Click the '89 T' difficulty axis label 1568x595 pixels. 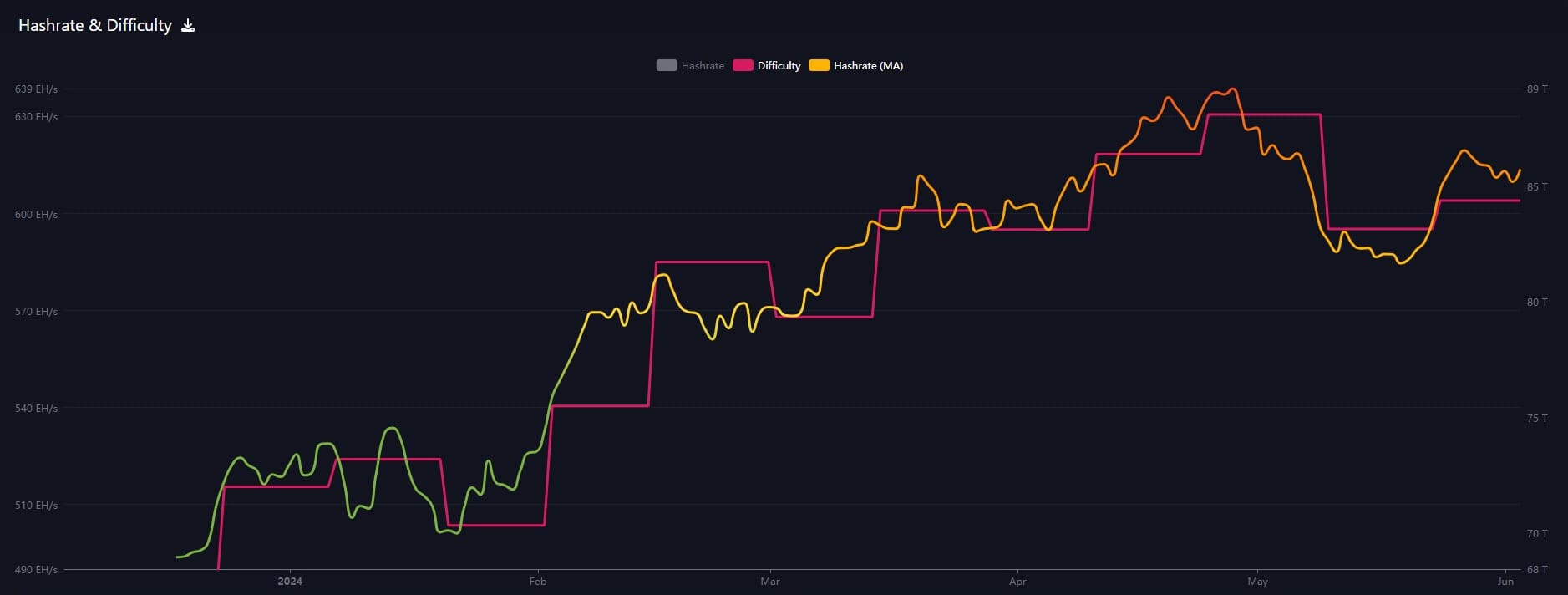pyautogui.click(x=1537, y=89)
